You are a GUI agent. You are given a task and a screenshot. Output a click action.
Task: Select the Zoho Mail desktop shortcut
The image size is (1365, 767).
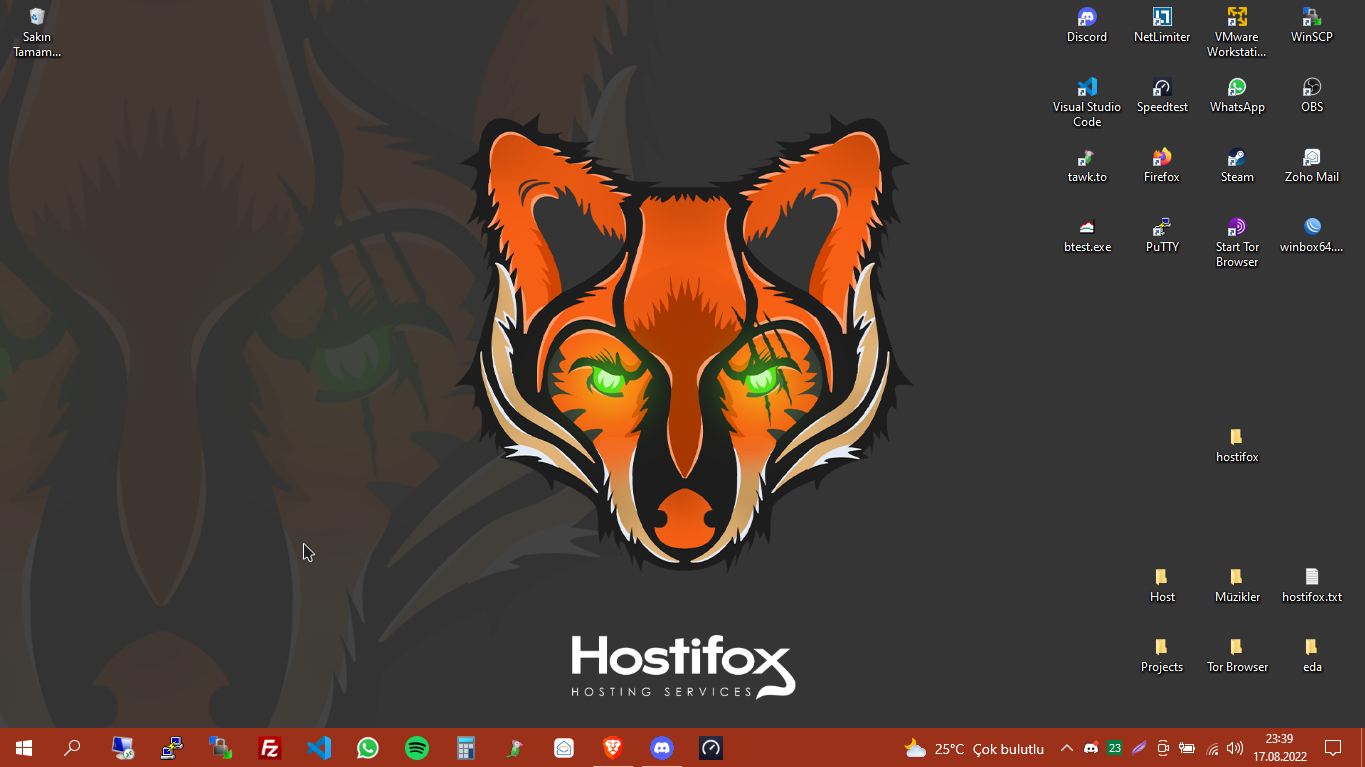1312,166
